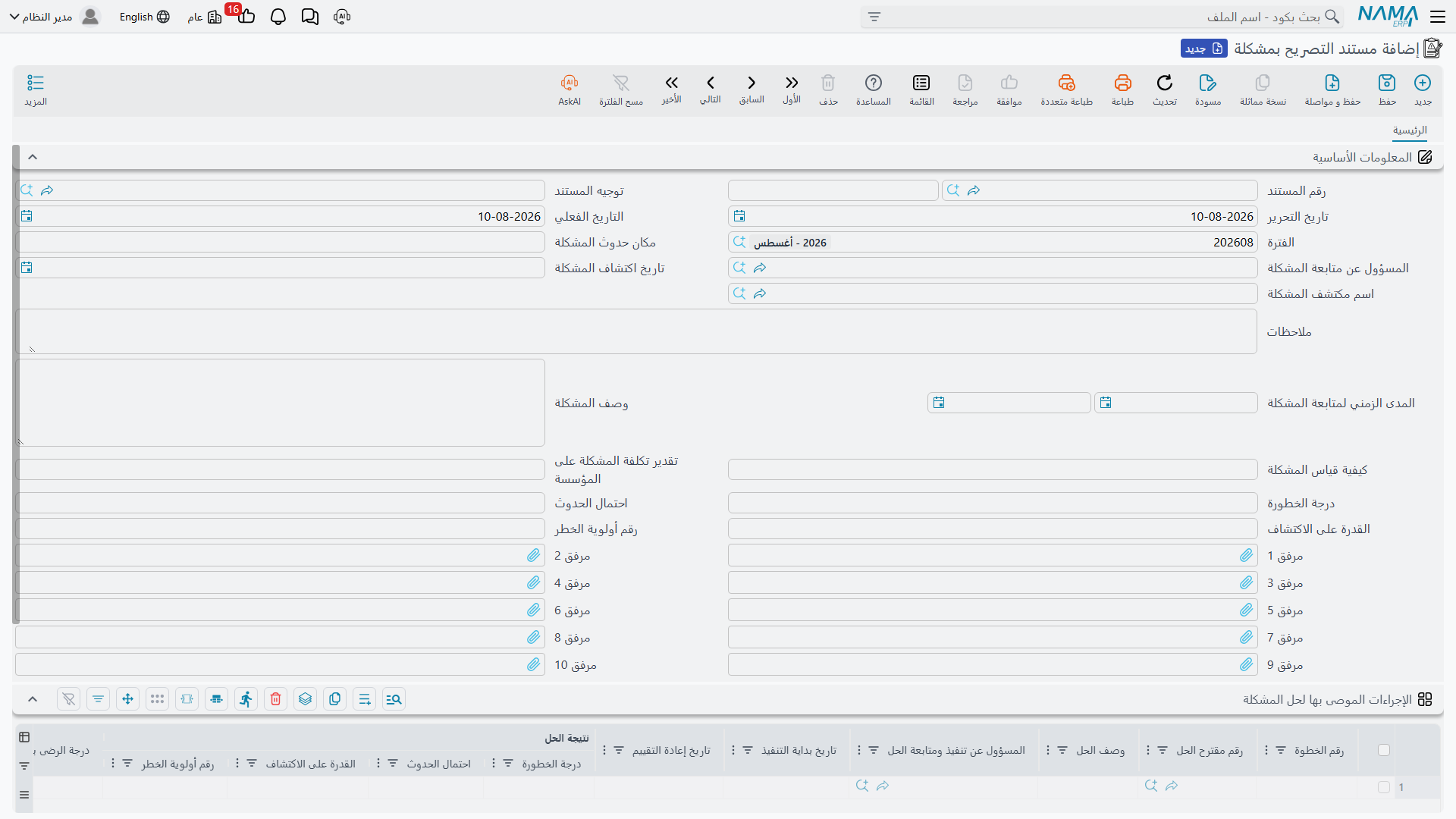Select الرئيسية tab
The height and width of the screenshot is (819, 1456).
1410,130
